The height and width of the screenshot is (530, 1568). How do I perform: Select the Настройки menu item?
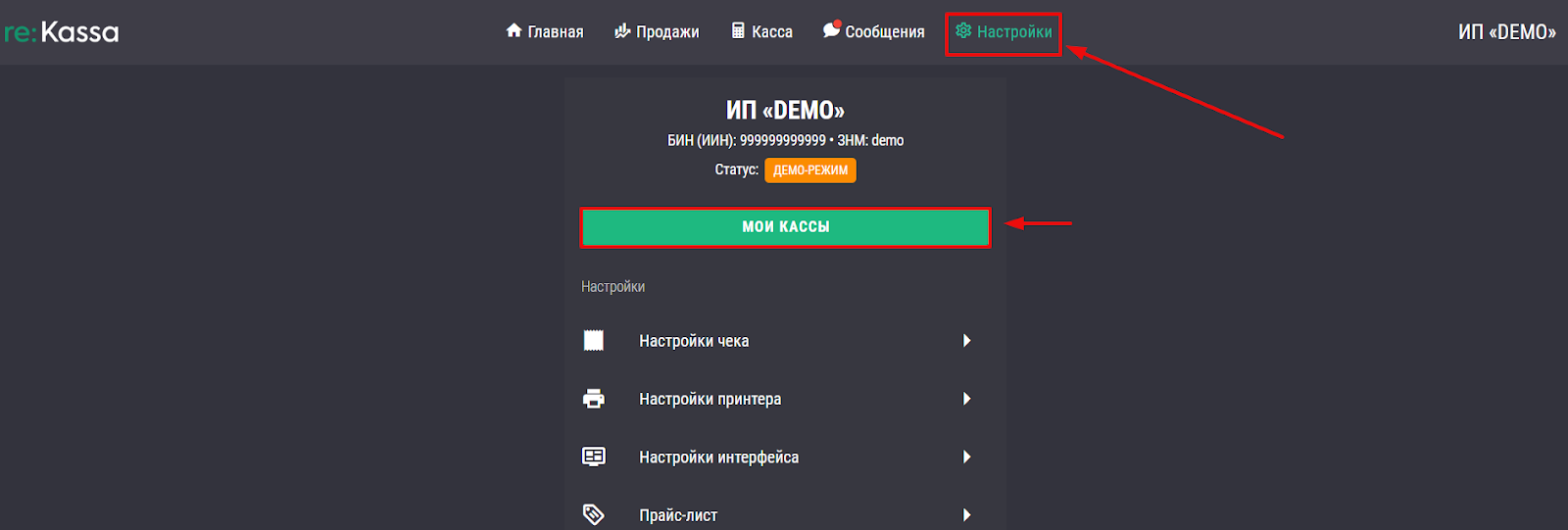(1004, 31)
